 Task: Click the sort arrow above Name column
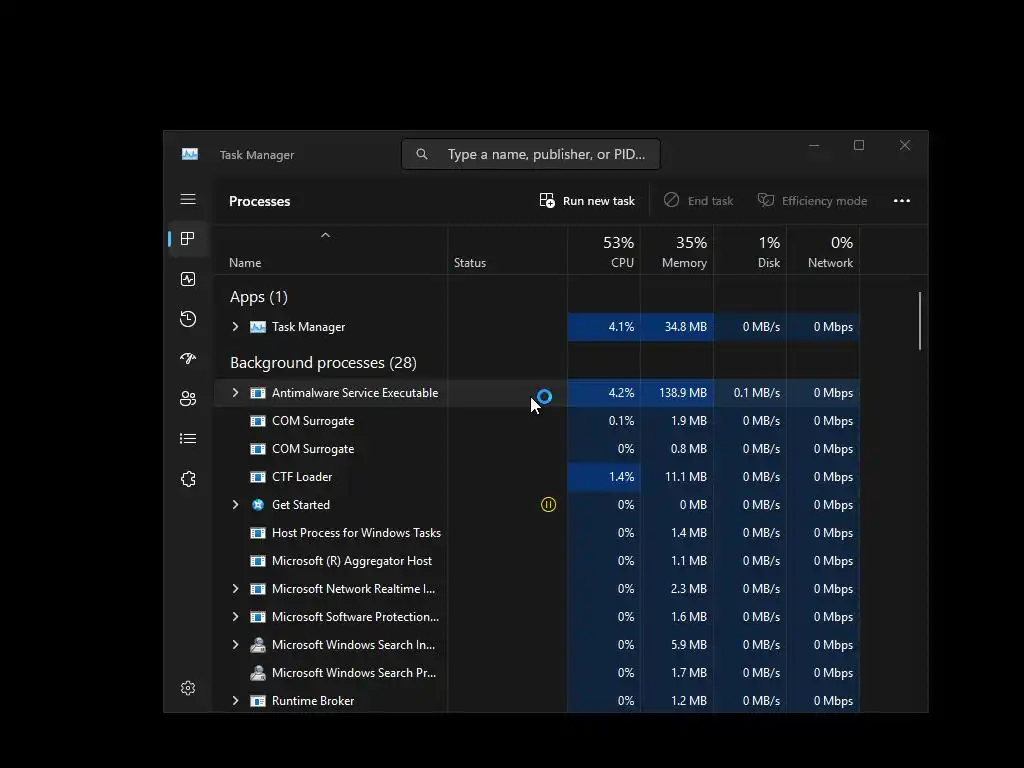(x=325, y=235)
